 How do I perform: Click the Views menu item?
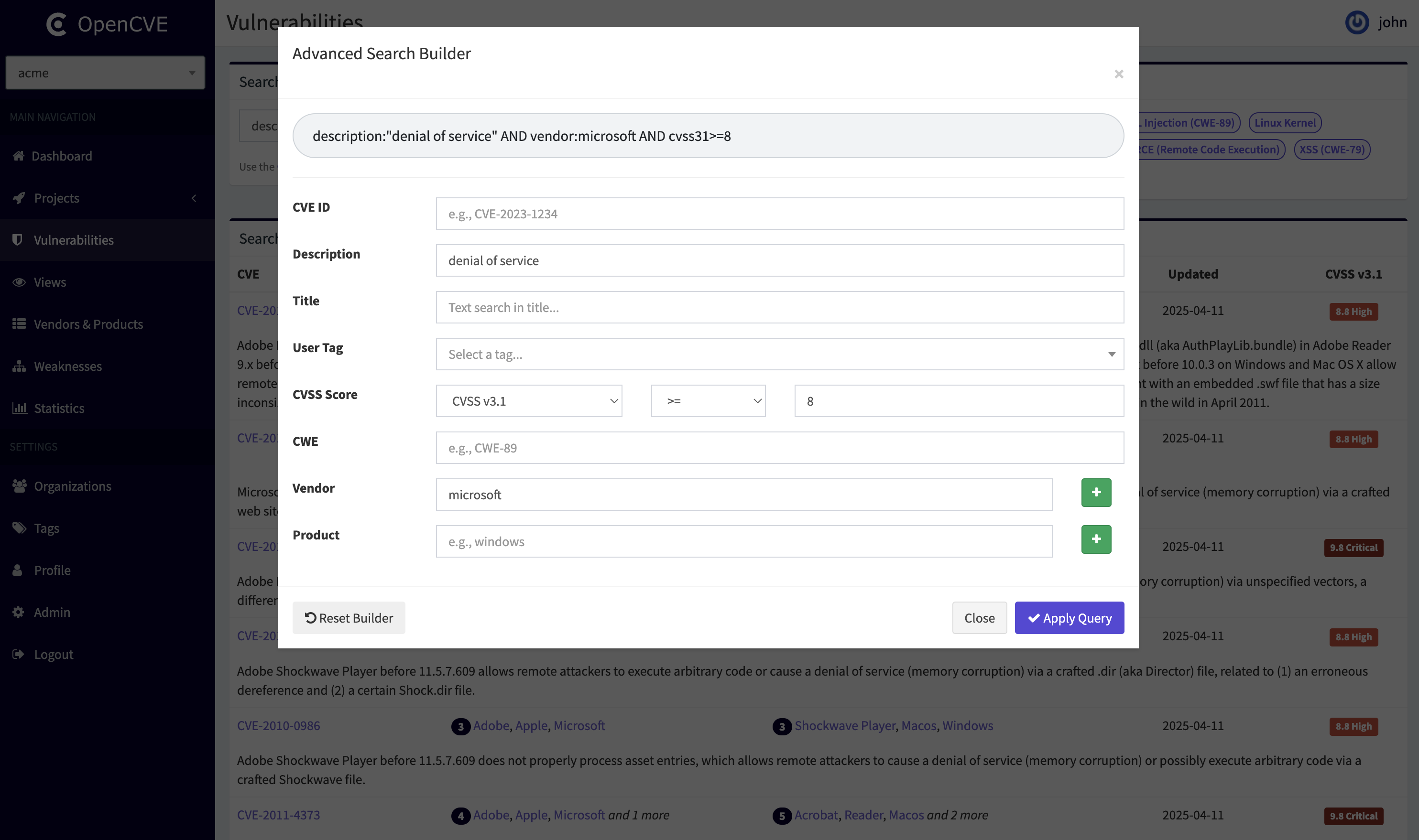click(107, 282)
